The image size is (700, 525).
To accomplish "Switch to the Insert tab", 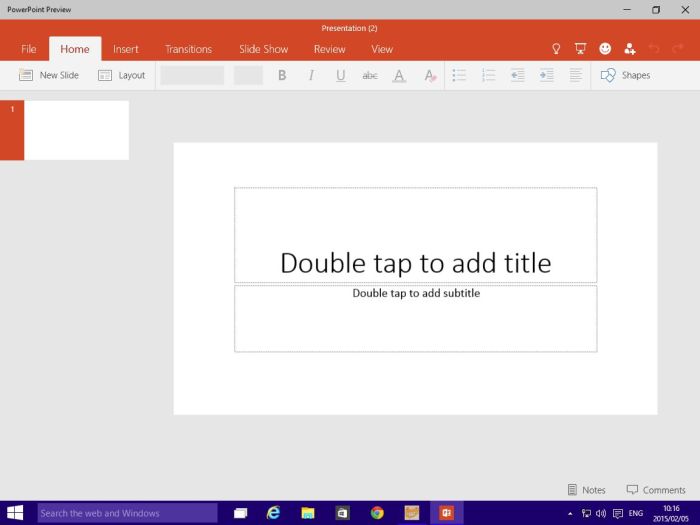I will click(x=126, y=49).
